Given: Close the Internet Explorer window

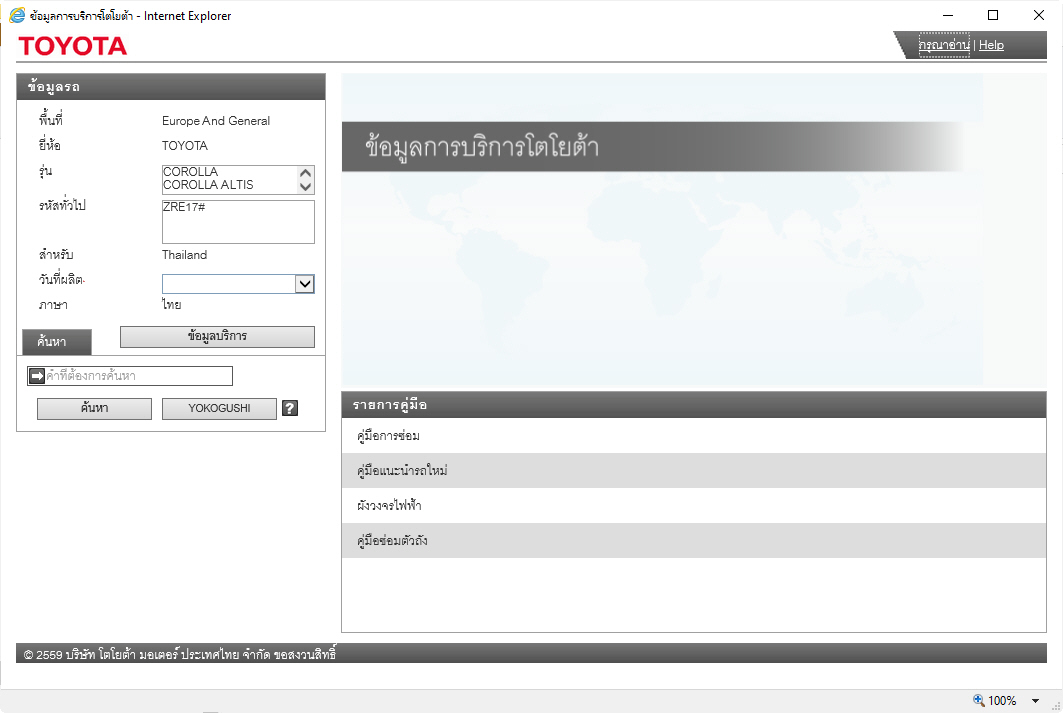Looking at the screenshot, I should [x=1039, y=15].
